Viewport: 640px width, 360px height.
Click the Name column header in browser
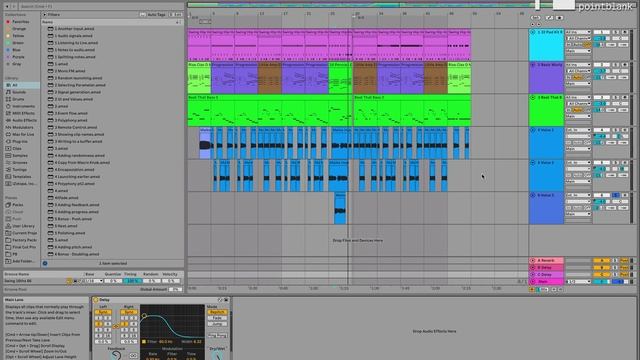(x=112, y=22)
